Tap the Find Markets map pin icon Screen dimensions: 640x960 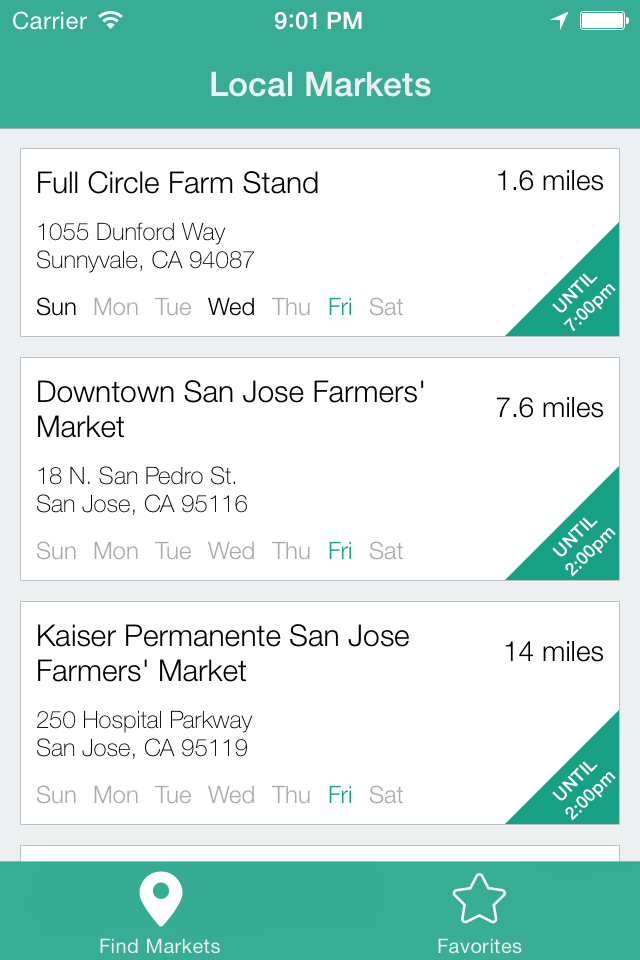160,899
